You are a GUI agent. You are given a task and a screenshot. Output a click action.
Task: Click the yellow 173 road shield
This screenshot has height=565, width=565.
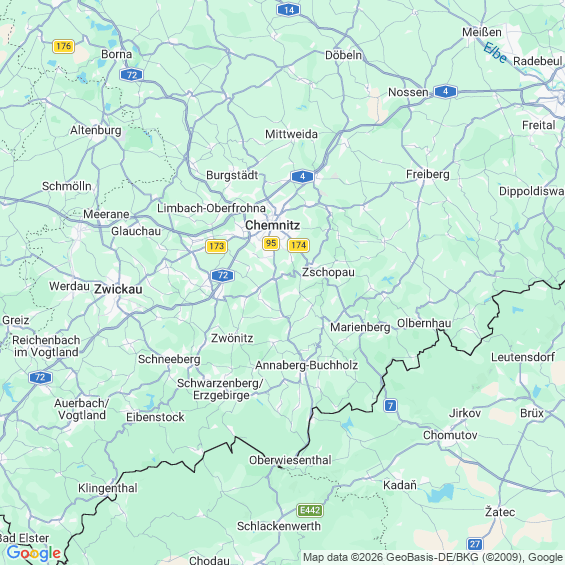[216, 246]
